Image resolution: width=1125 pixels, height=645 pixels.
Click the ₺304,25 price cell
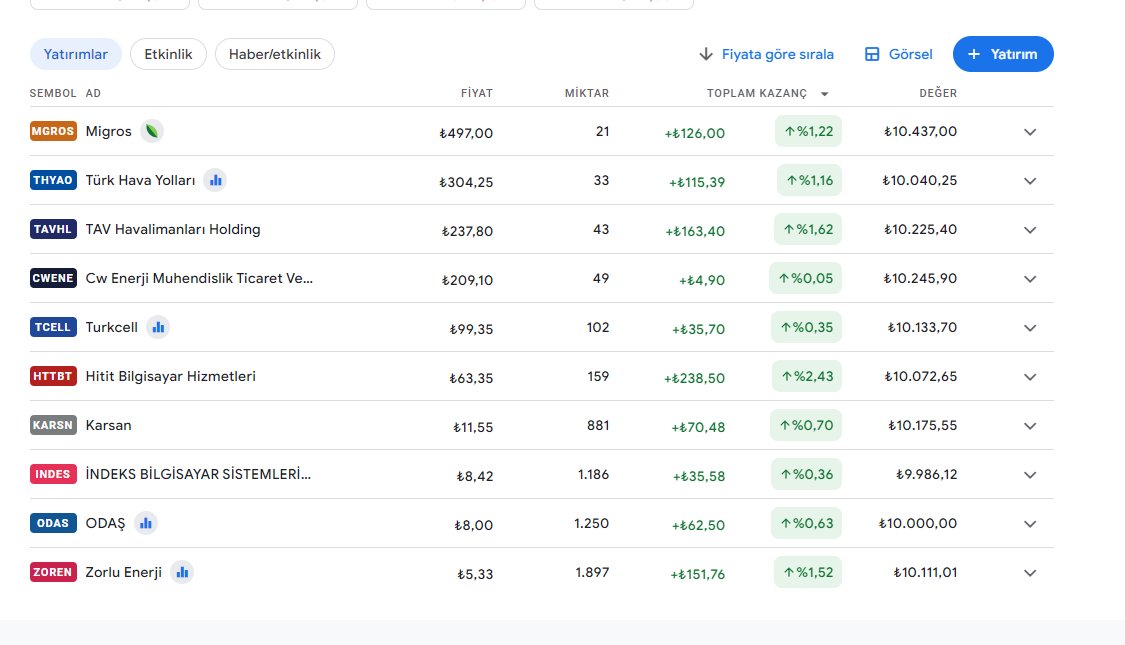pos(466,182)
